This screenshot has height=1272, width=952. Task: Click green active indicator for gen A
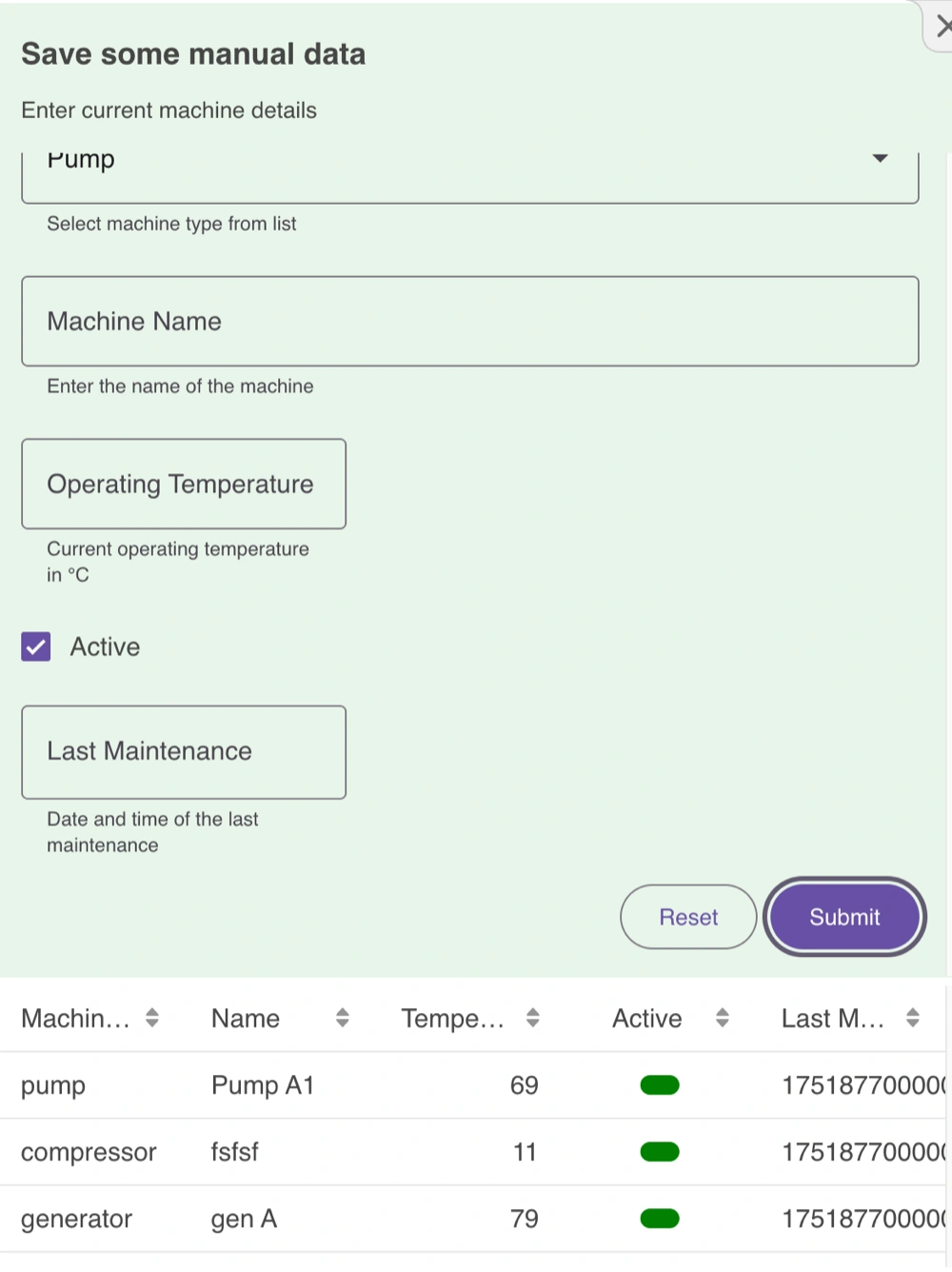point(660,1219)
